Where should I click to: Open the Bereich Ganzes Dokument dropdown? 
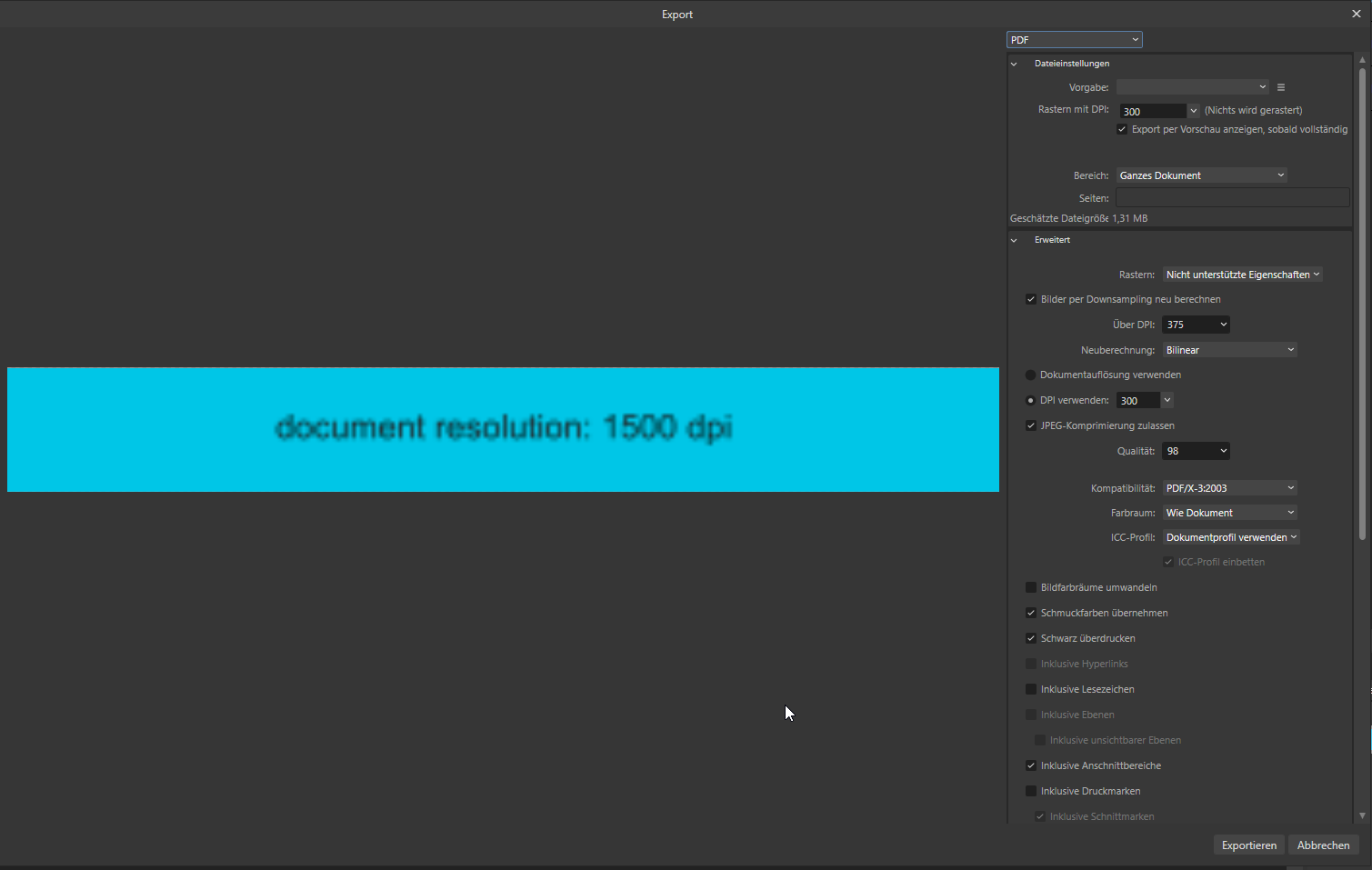coord(1201,175)
